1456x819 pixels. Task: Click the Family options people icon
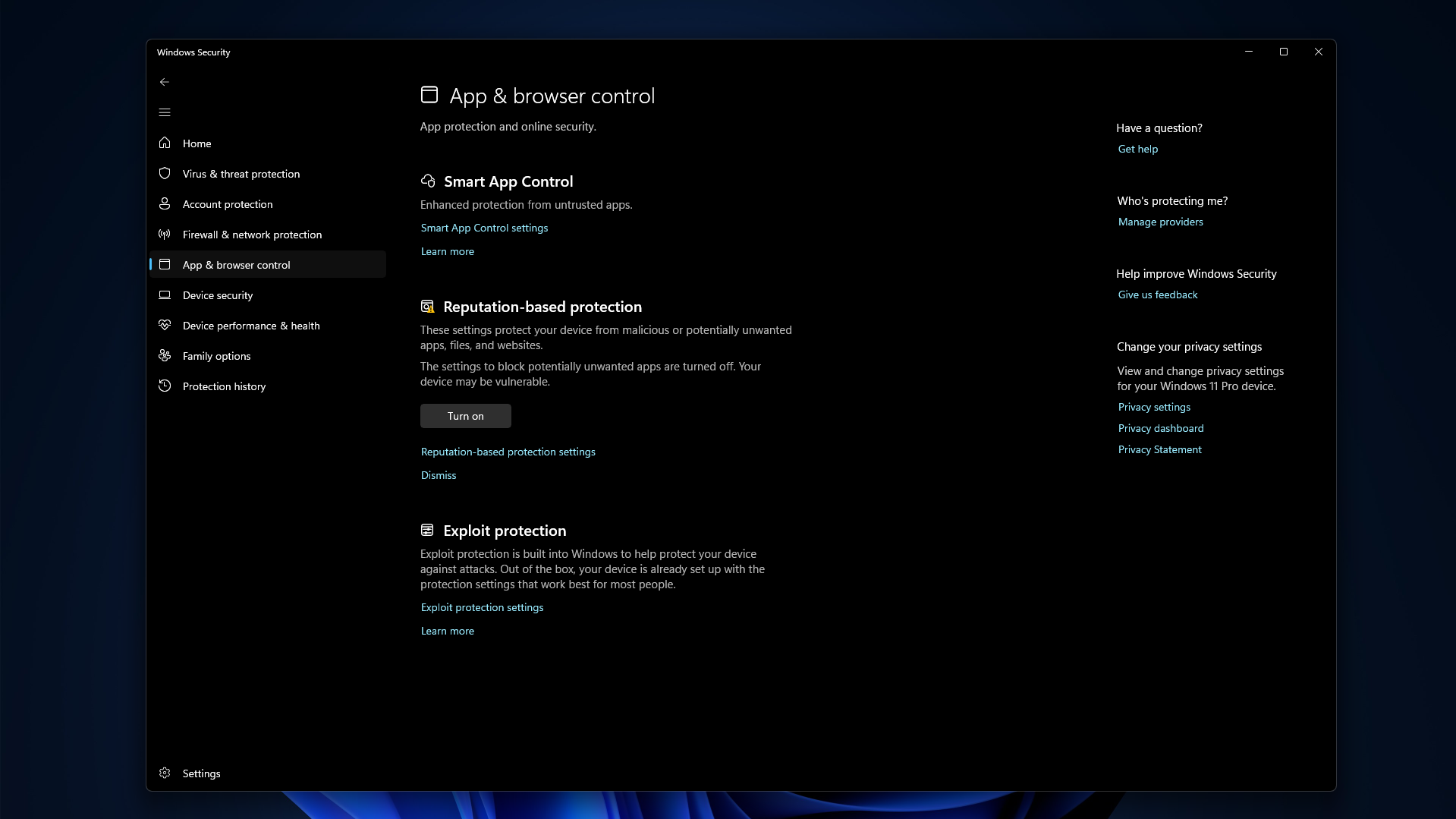click(x=165, y=355)
